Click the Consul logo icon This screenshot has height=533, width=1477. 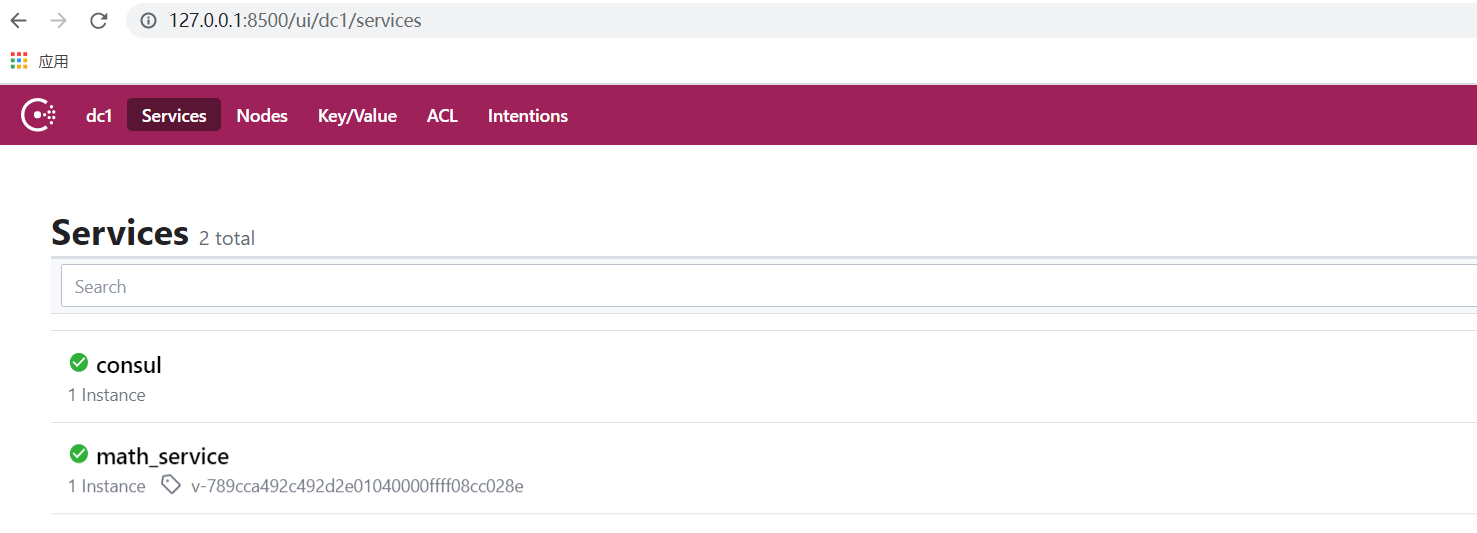[x=38, y=115]
